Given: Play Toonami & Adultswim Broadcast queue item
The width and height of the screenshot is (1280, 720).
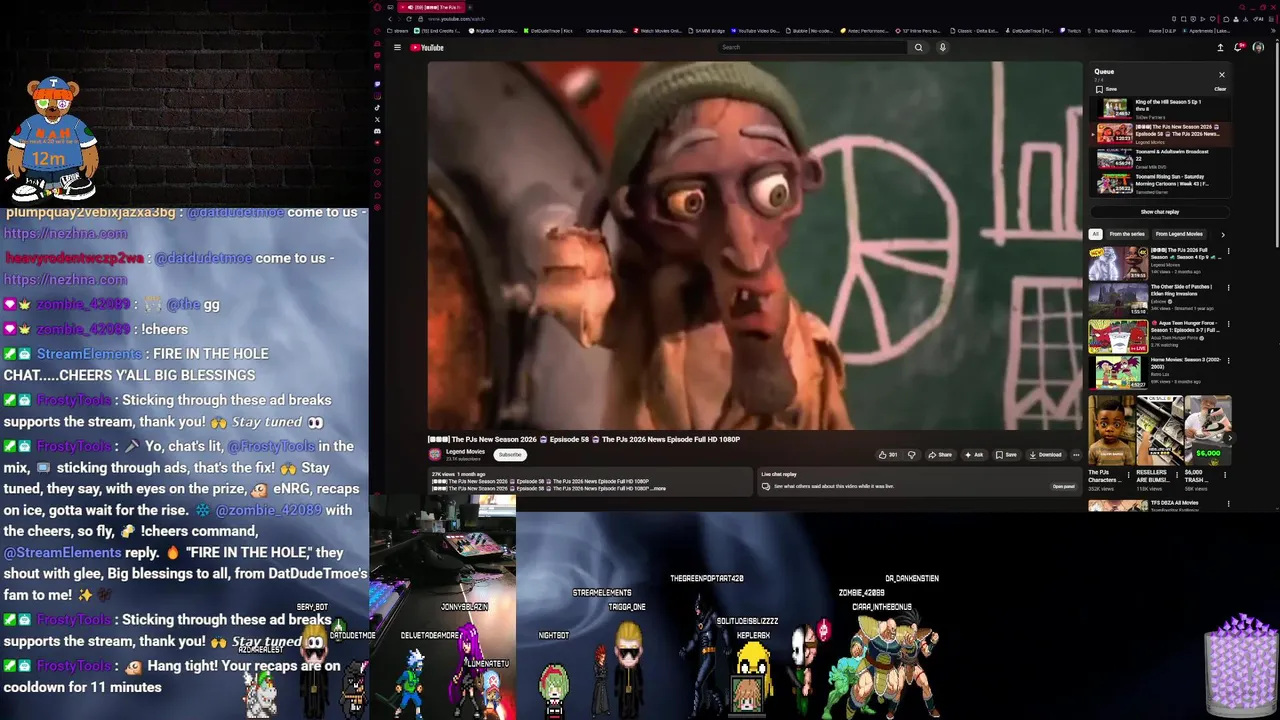Looking at the screenshot, I should (x=1160, y=159).
